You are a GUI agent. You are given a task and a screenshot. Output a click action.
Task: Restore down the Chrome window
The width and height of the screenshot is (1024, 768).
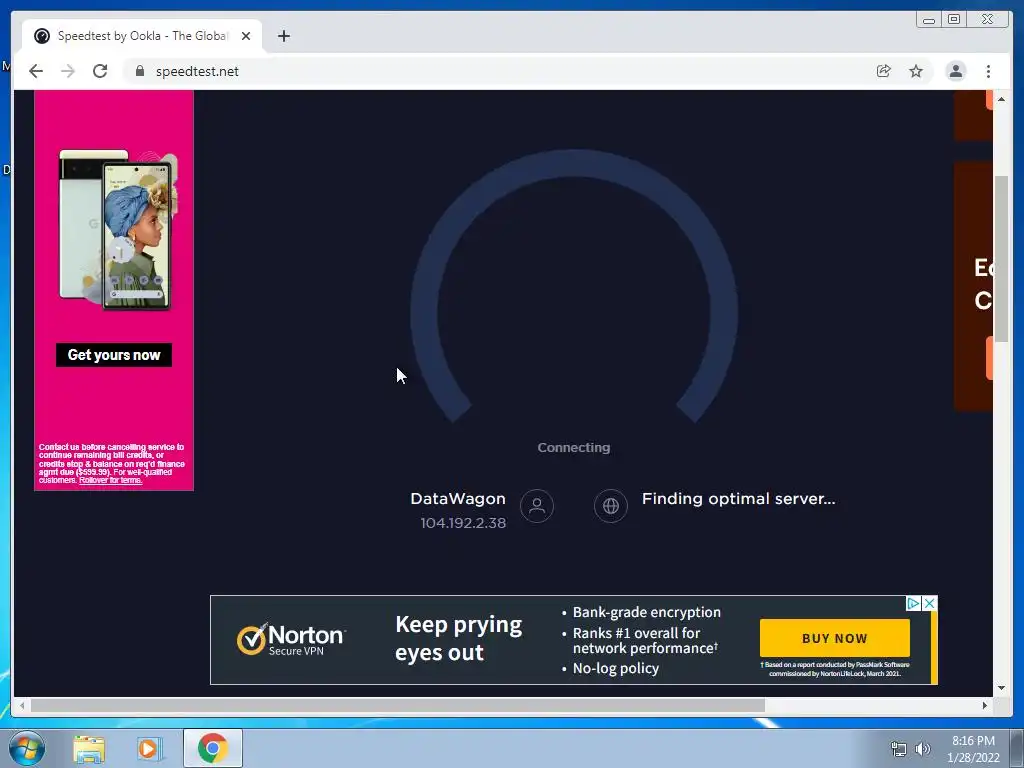click(x=954, y=20)
